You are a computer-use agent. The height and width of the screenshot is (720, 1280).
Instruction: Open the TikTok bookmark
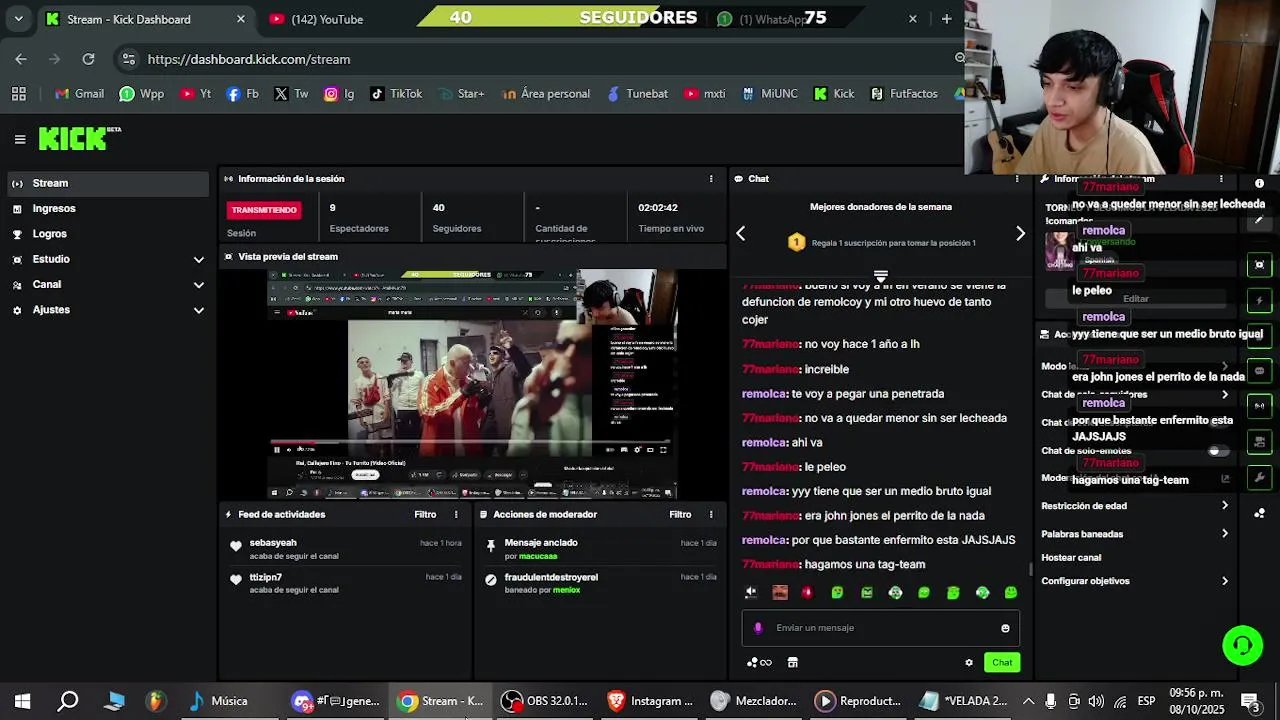tap(396, 94)
